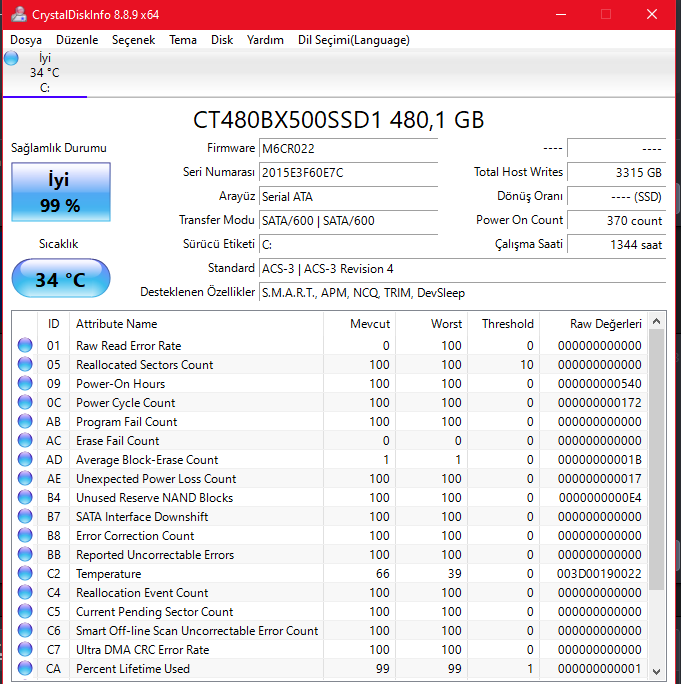This screenshot has height=684, width=681.
Task: Open the Tema menu
Action: point(183,40)
